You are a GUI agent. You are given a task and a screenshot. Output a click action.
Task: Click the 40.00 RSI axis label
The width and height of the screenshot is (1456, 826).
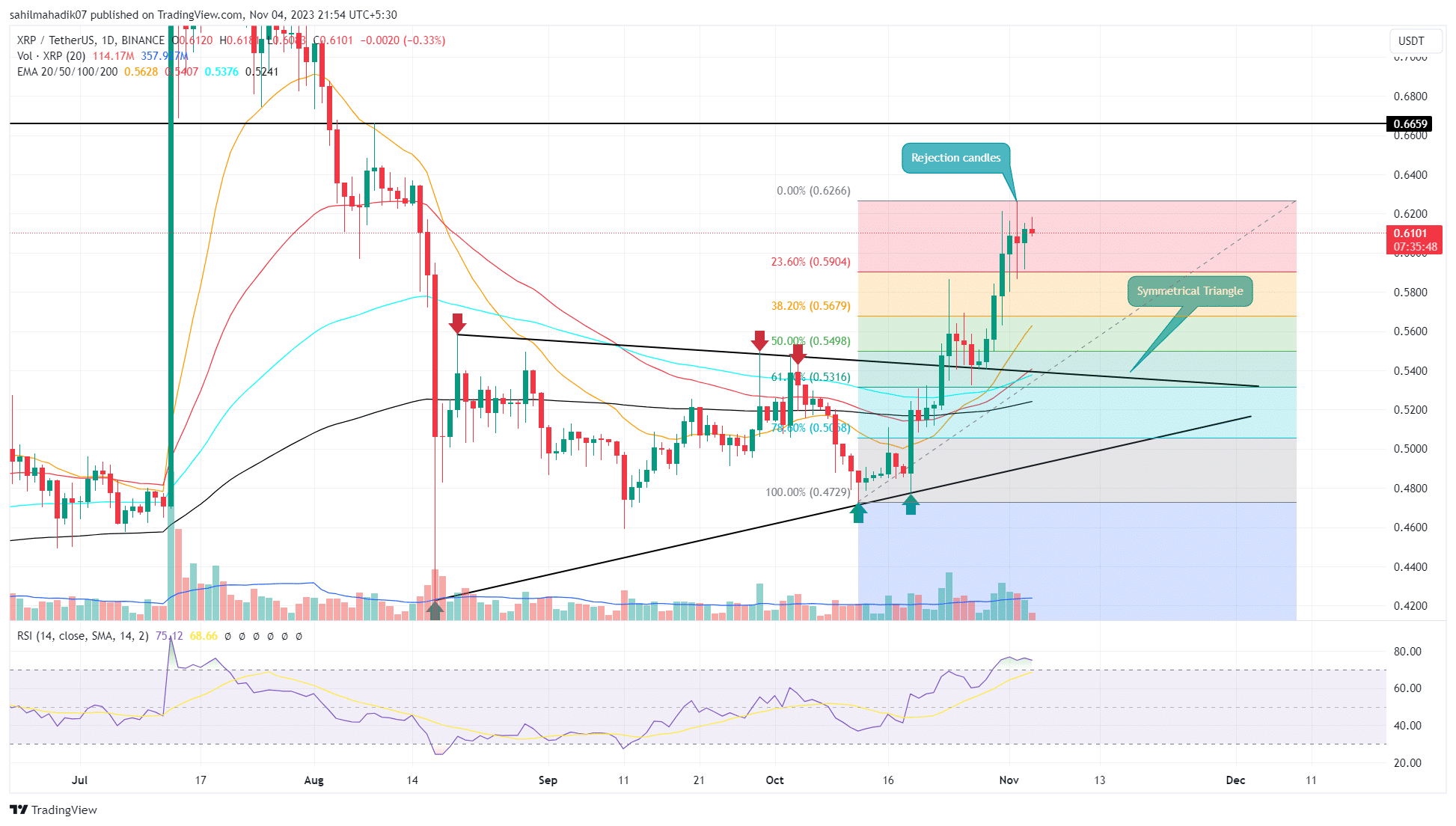(x=1407, y=726)
